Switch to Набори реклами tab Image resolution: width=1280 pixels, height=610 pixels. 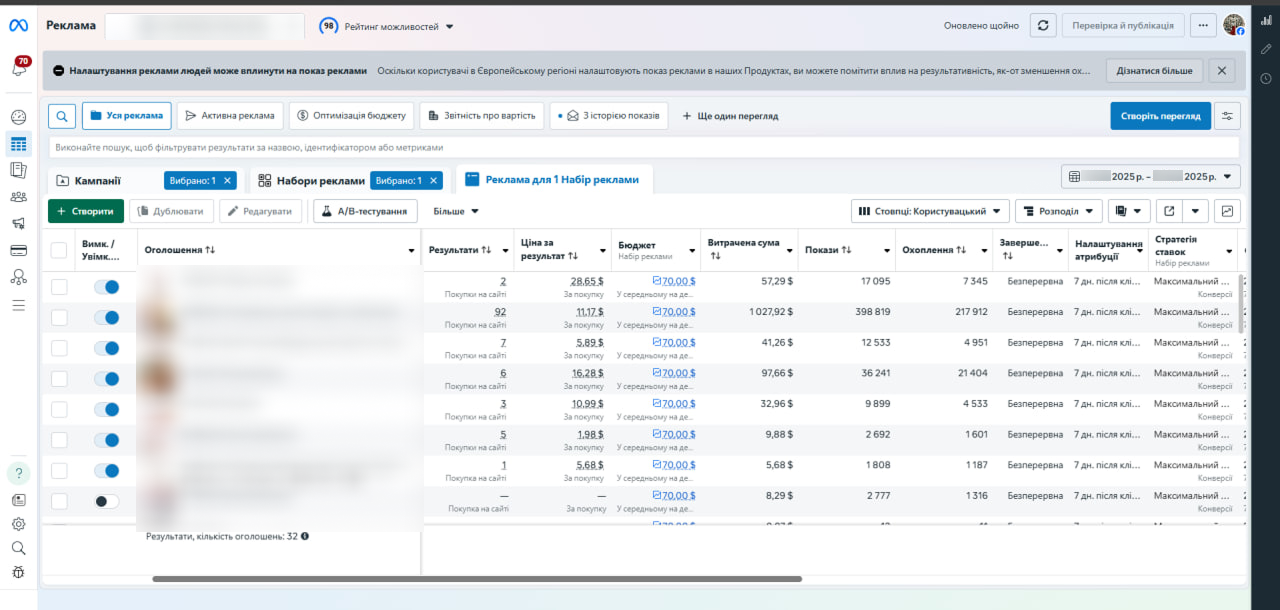(x=312, y=181)
